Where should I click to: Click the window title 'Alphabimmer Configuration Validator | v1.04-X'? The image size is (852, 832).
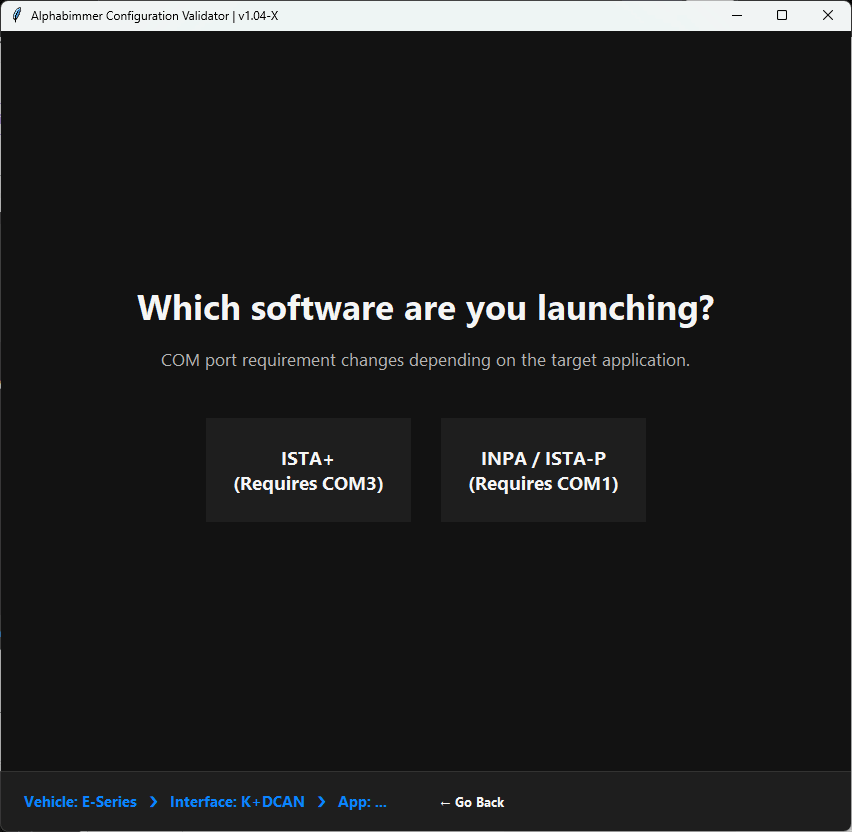click(x=154, y=16)
